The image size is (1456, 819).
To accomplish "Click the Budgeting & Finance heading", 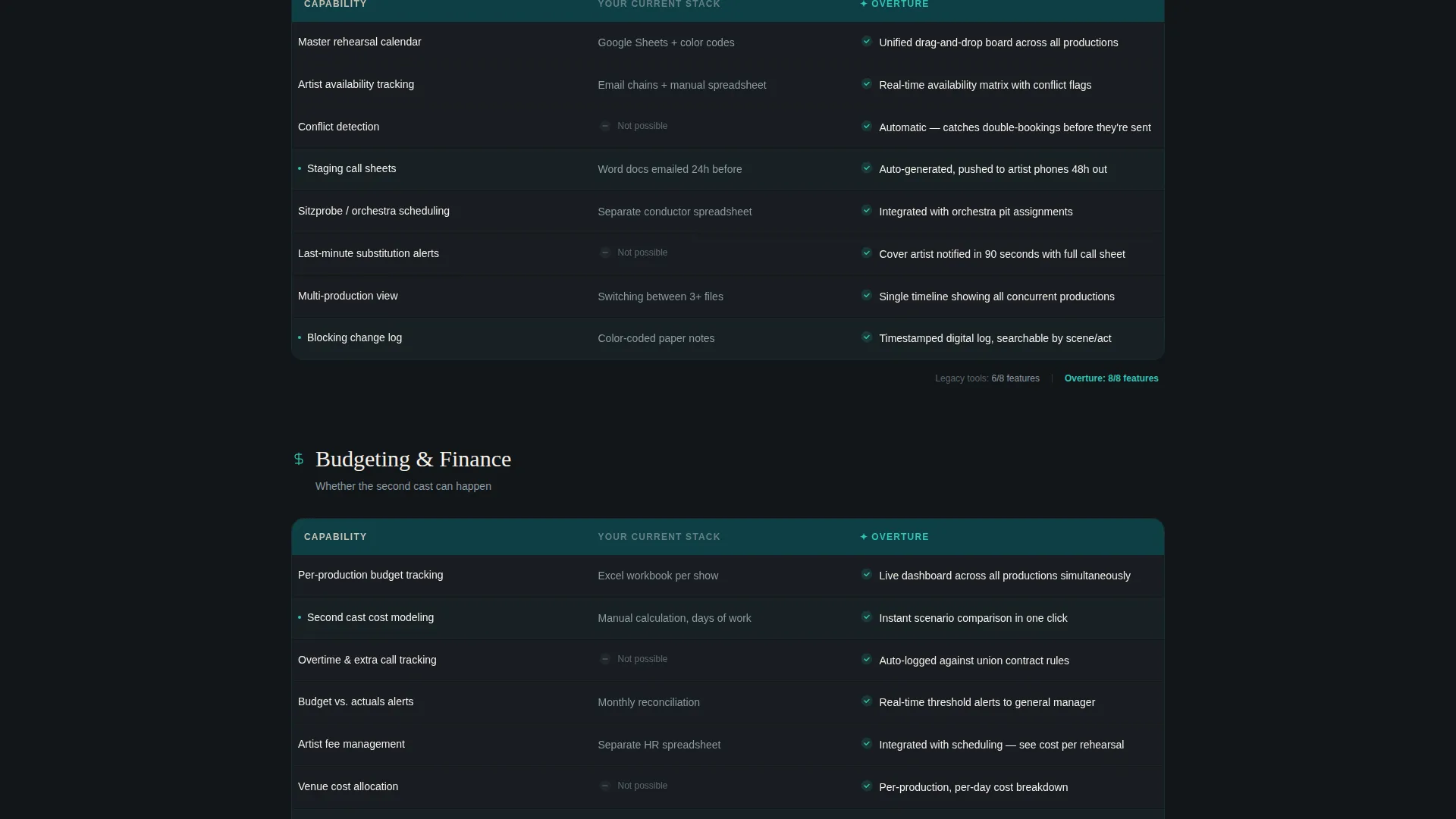I will click(413, 460).
